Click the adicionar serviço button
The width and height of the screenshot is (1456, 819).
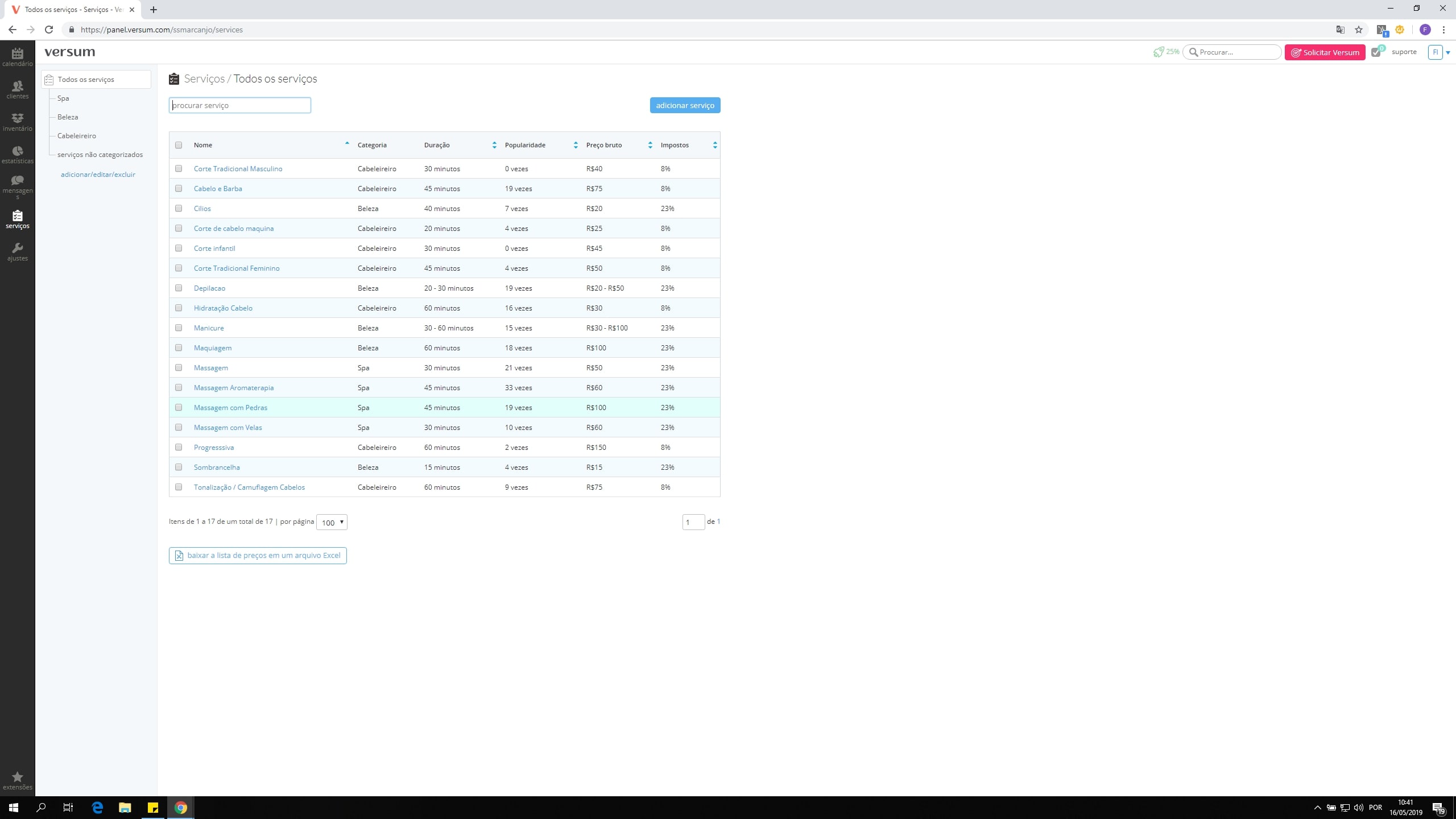tap(685, 105)
